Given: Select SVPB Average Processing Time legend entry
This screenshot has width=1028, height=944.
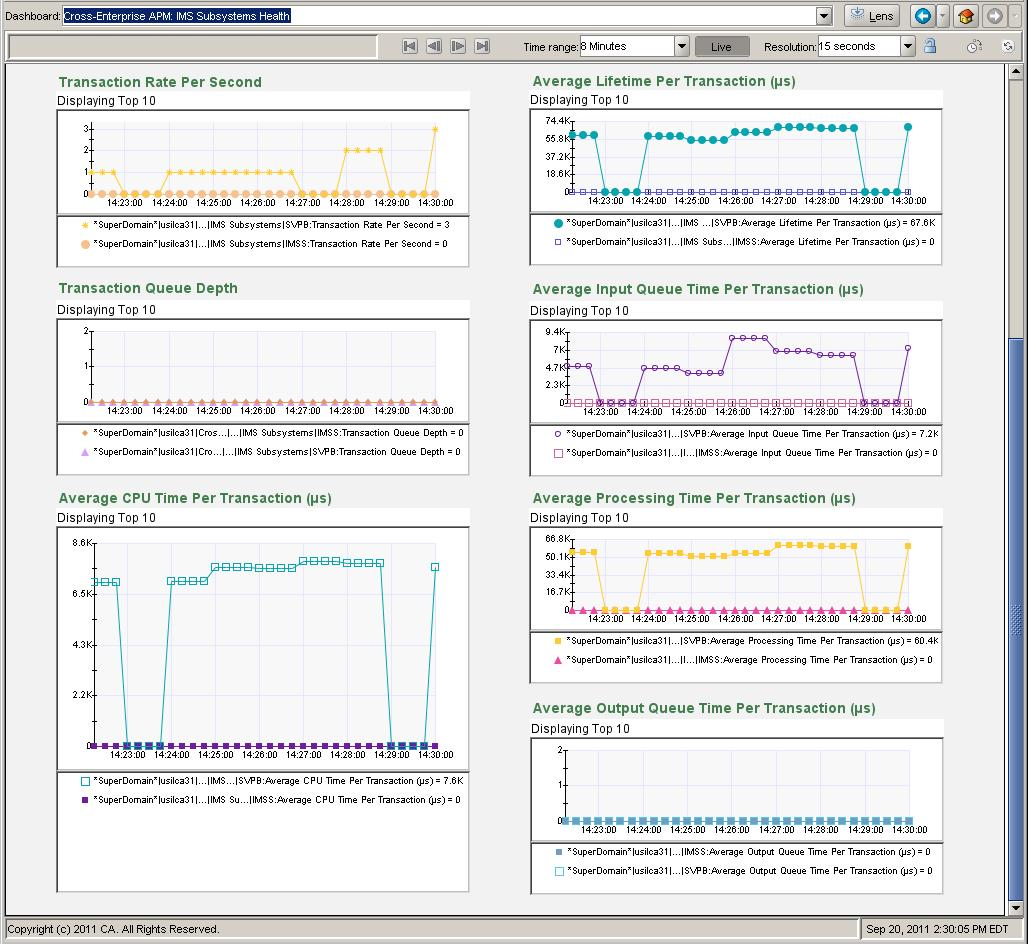Looking at the screenshot, I should 746,641.
